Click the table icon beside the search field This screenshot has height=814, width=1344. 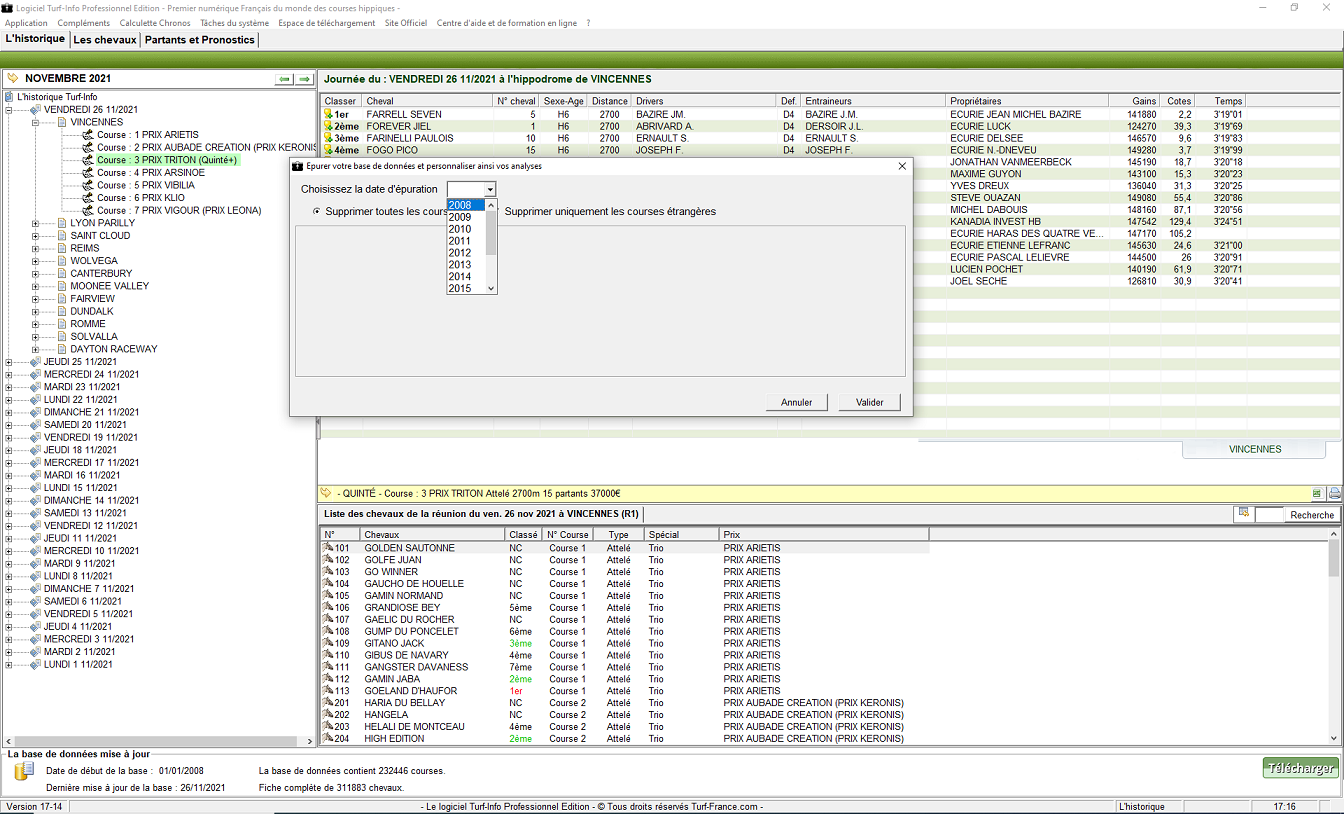(1243, 513)
